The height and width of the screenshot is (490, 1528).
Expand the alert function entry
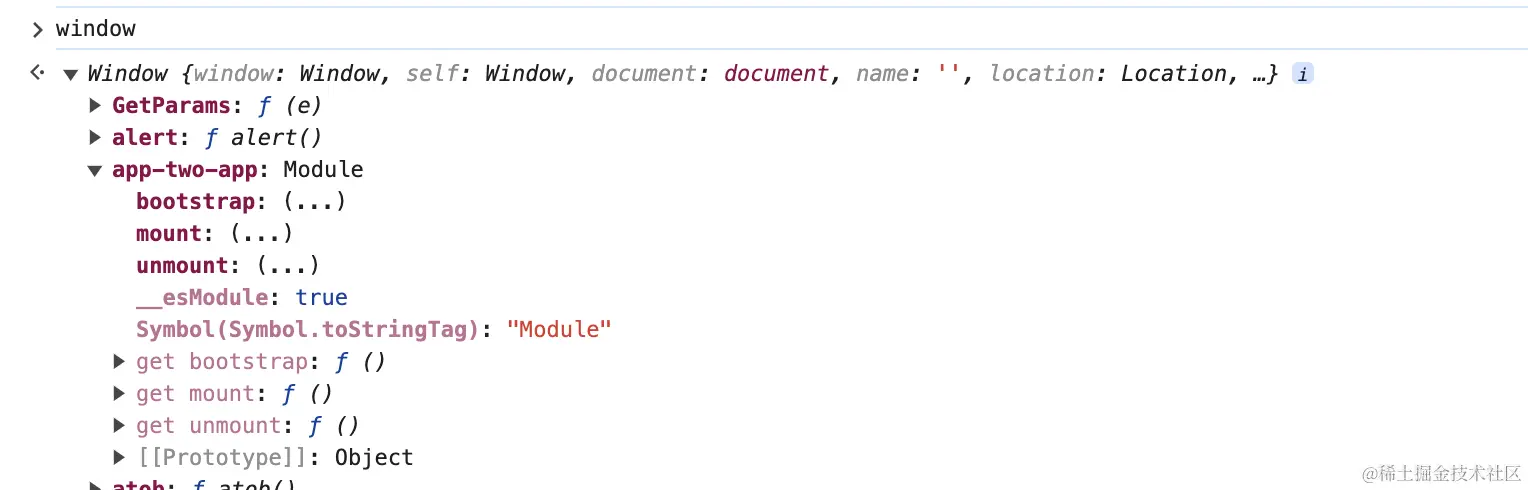96,137
